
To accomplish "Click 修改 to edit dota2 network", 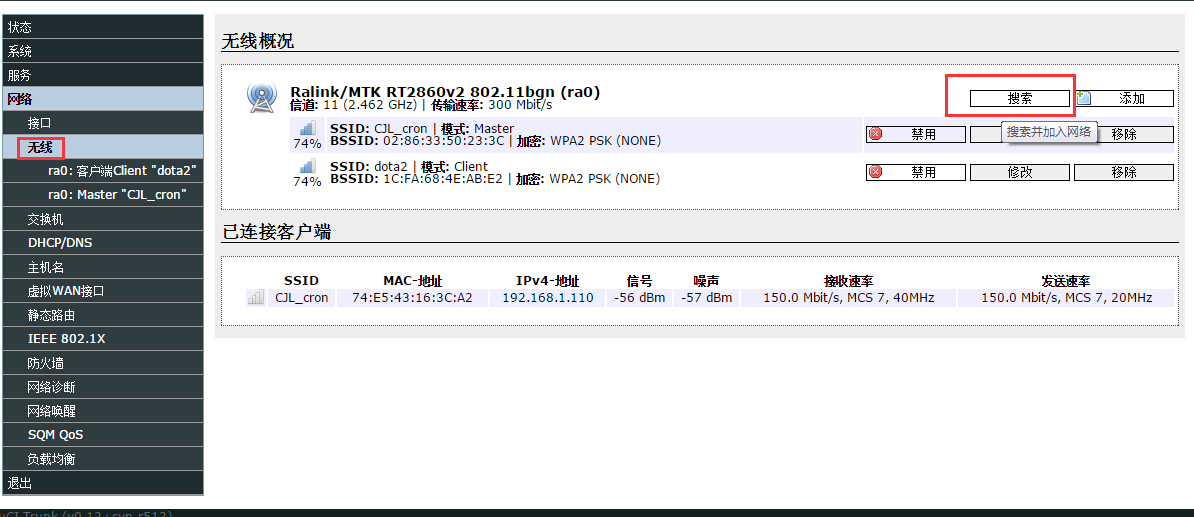I will [1019, 172].
